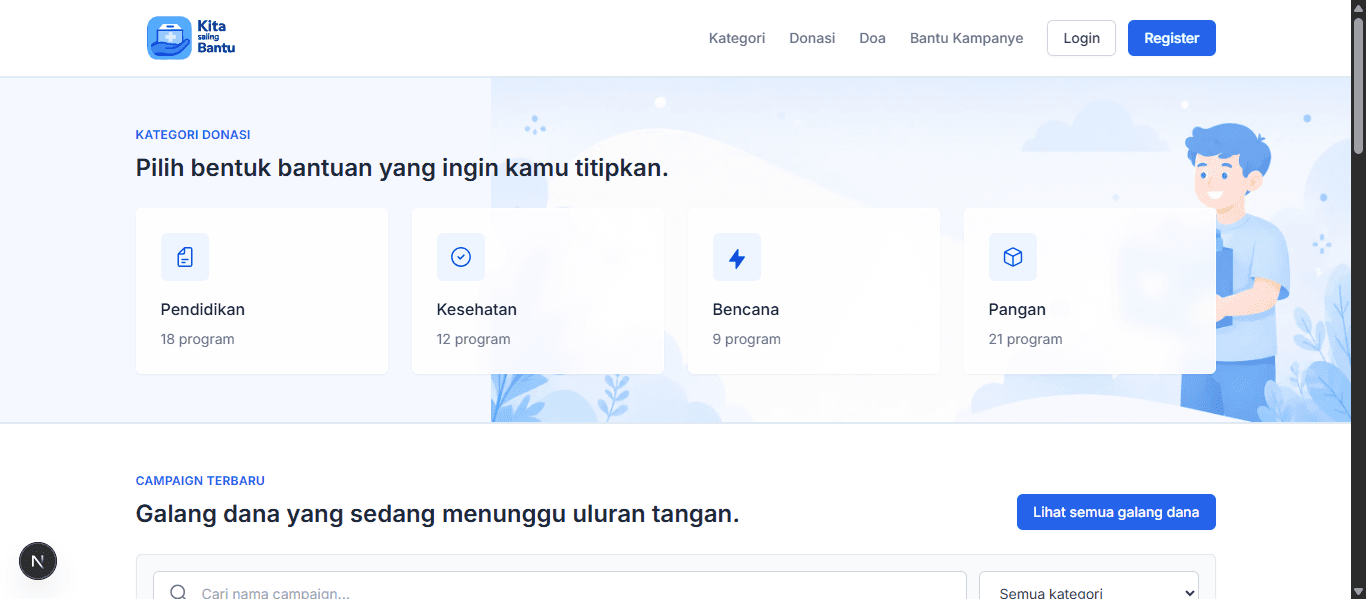Open the Pendidikan category card
The width and height of the screenshot is (1366, 599).
tap(262, 291)
